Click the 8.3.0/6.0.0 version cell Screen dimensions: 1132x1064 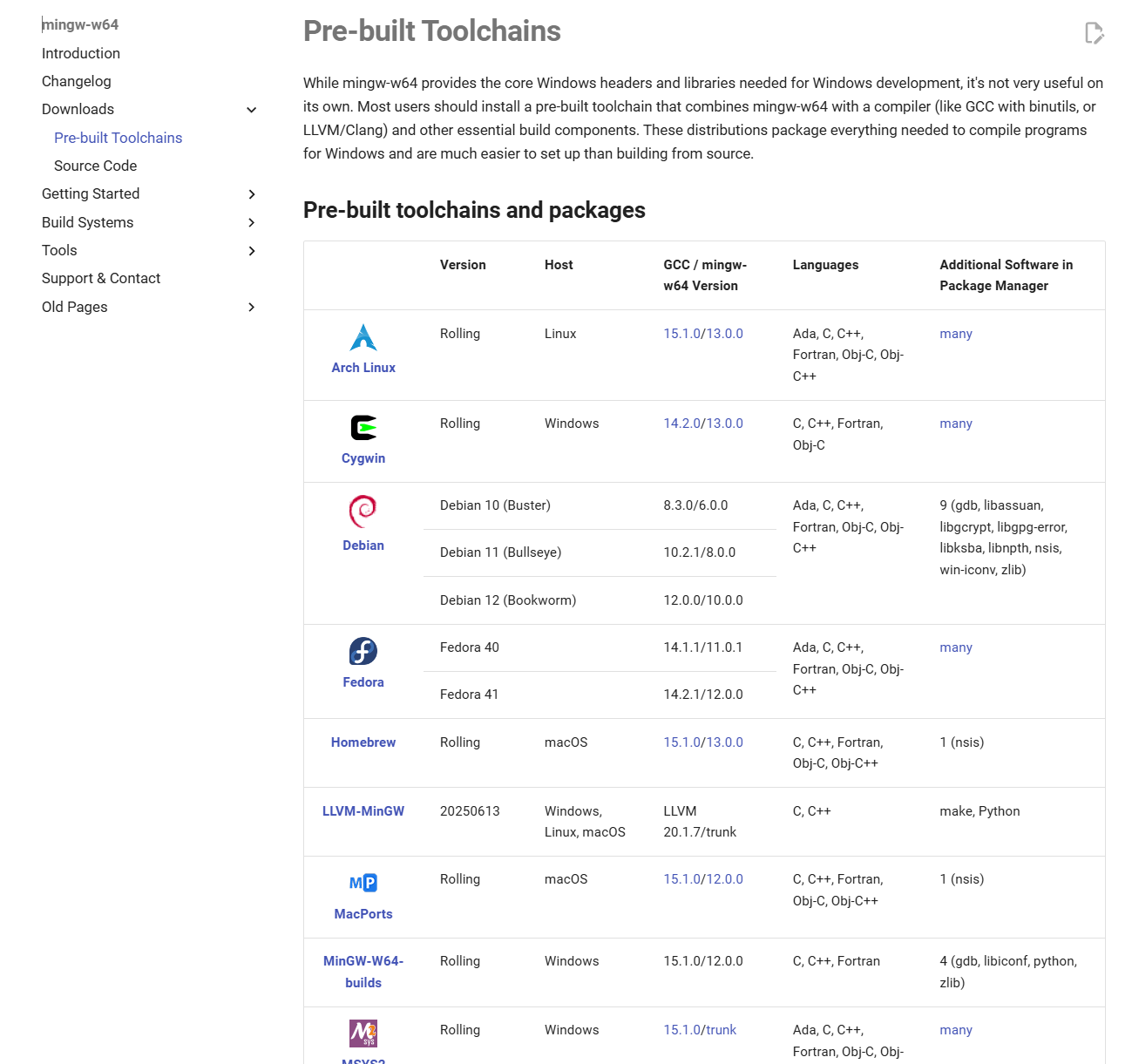coord(695,505)
